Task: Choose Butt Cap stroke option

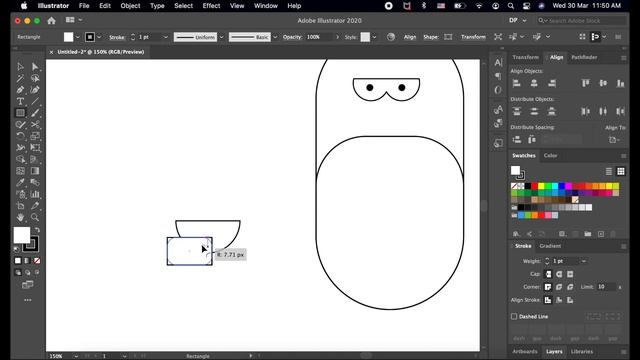Action: (x=548, y=274)
